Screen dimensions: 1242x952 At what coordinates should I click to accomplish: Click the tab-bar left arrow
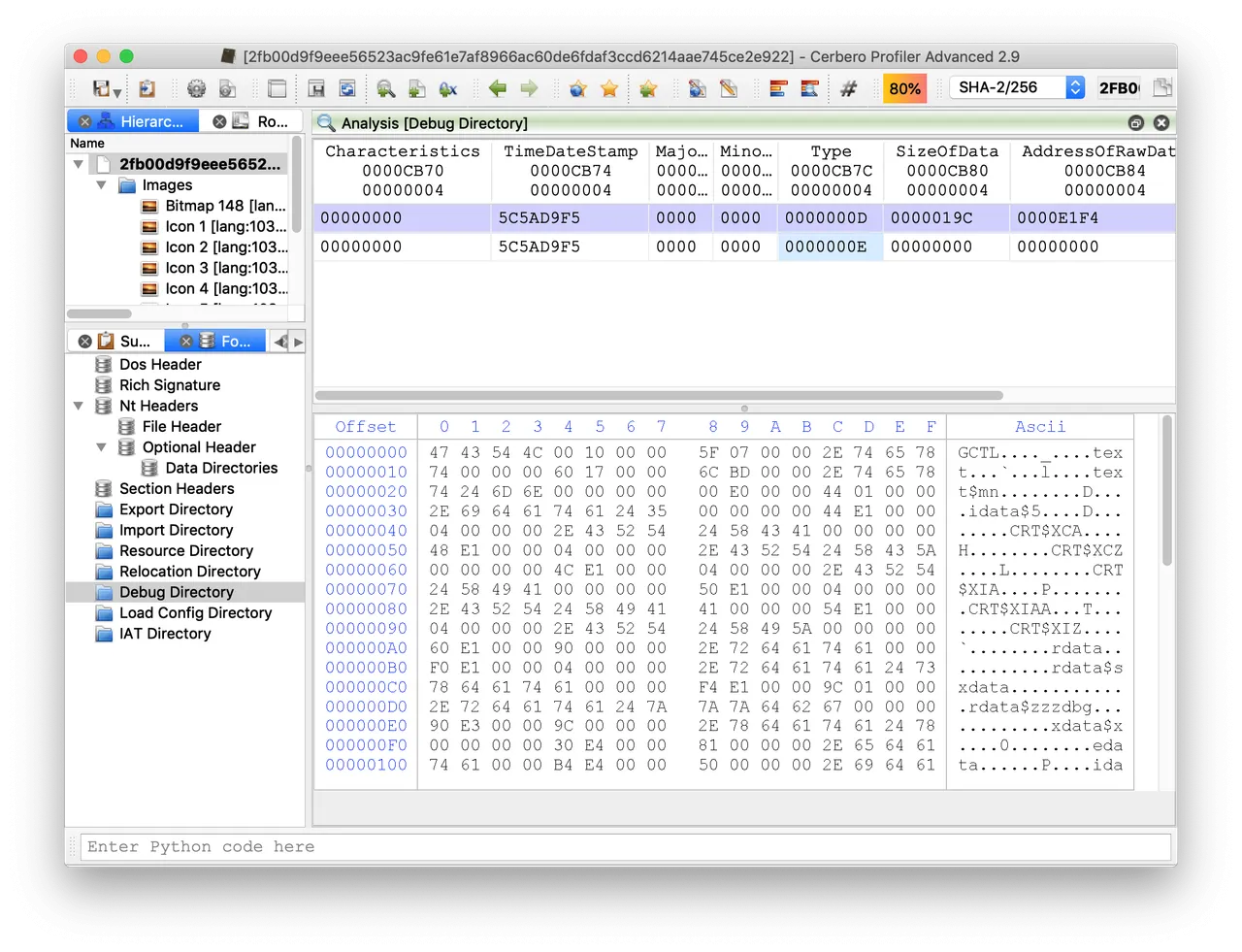[x=280, y=341]
